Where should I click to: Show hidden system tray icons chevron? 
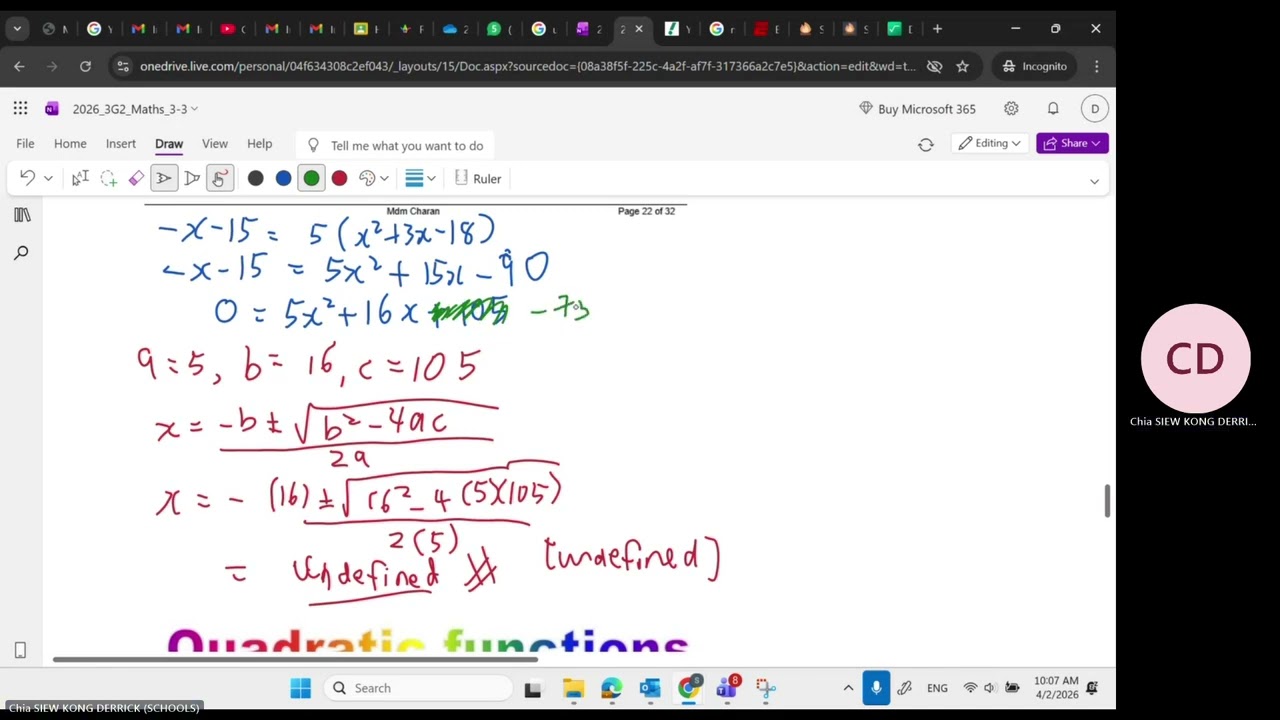(x=848, y=688)
